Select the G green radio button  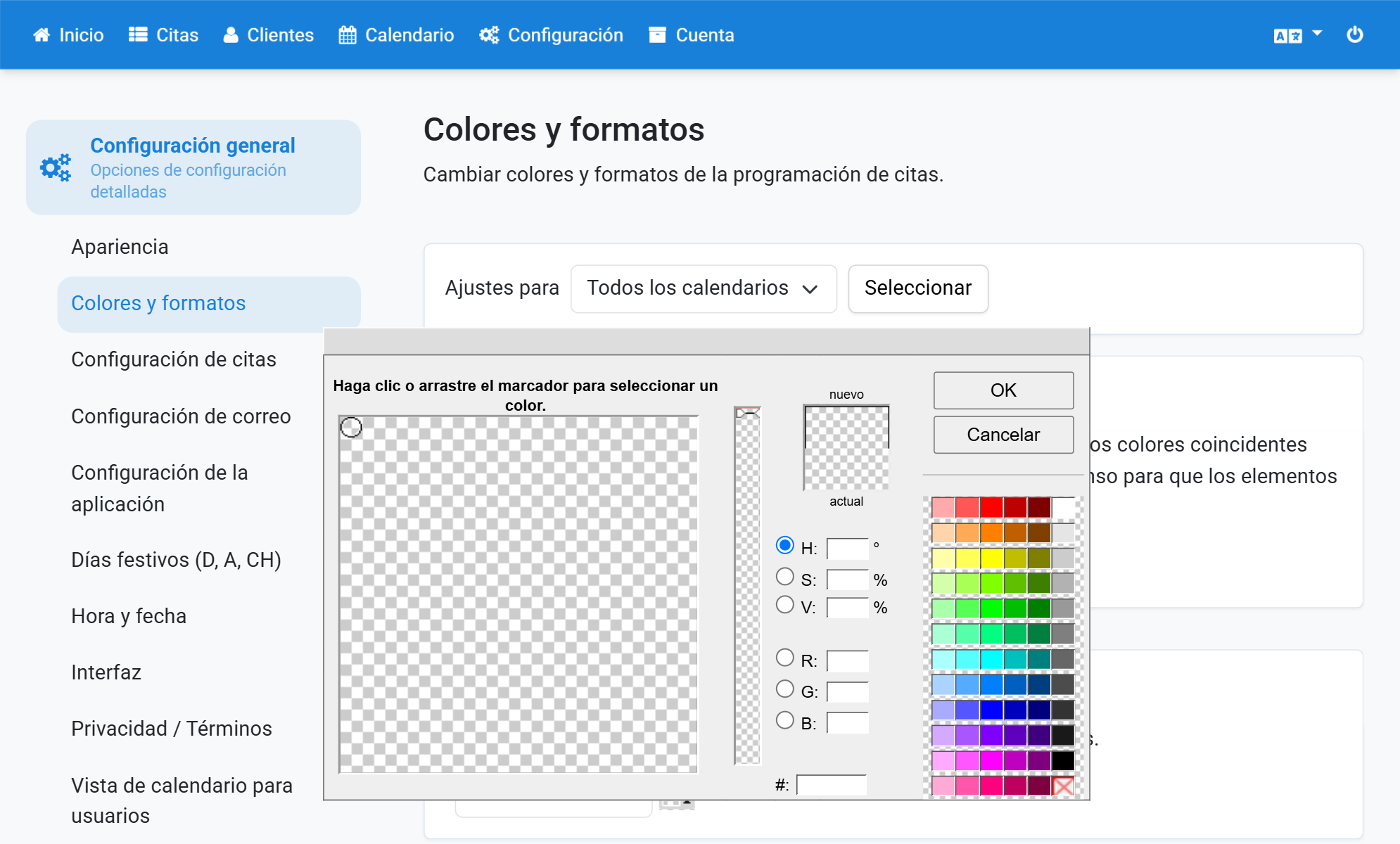click(x=785, y=689)
